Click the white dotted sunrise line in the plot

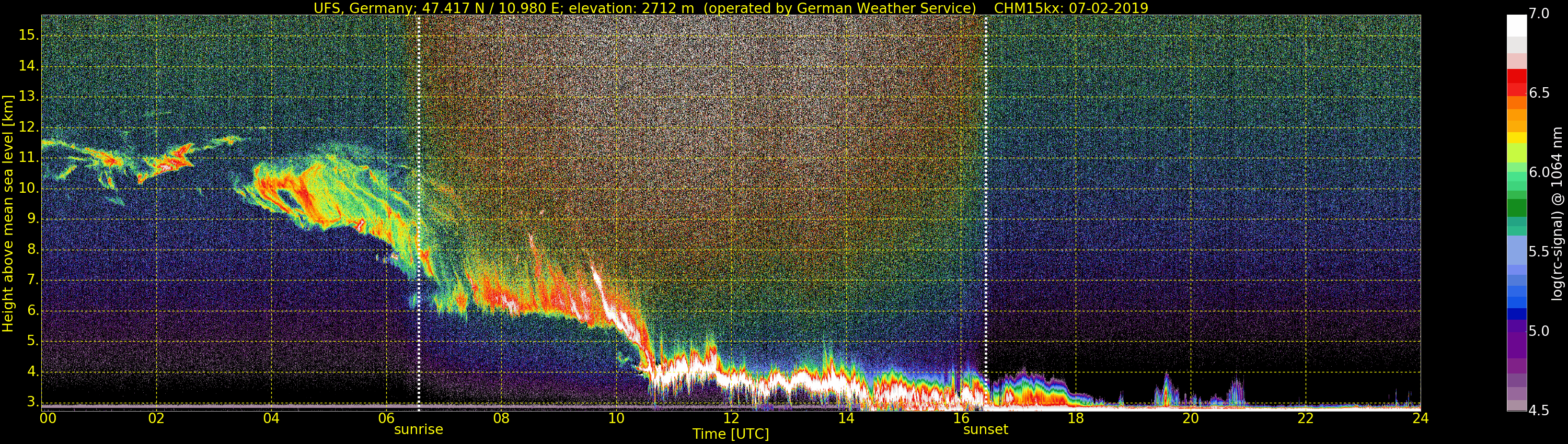pyautogui.click(x=419, y=213)
